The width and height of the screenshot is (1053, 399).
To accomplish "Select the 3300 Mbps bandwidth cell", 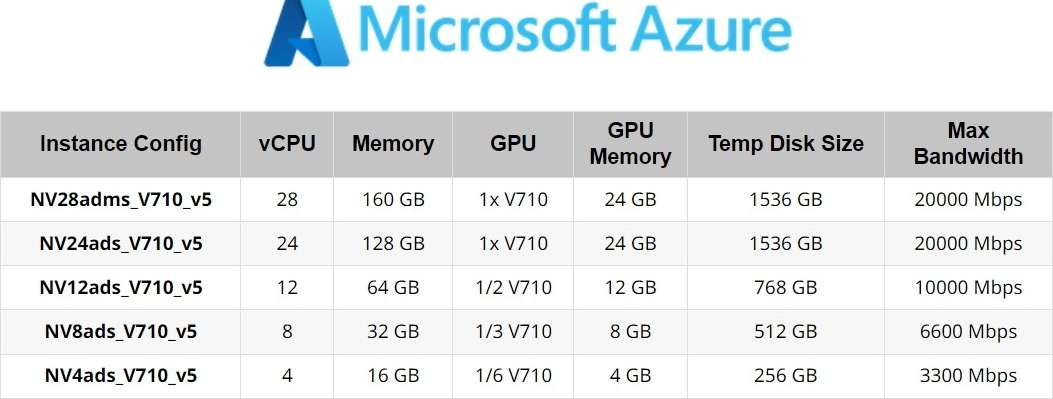I will pyautogui.click(x=968, y=375).
